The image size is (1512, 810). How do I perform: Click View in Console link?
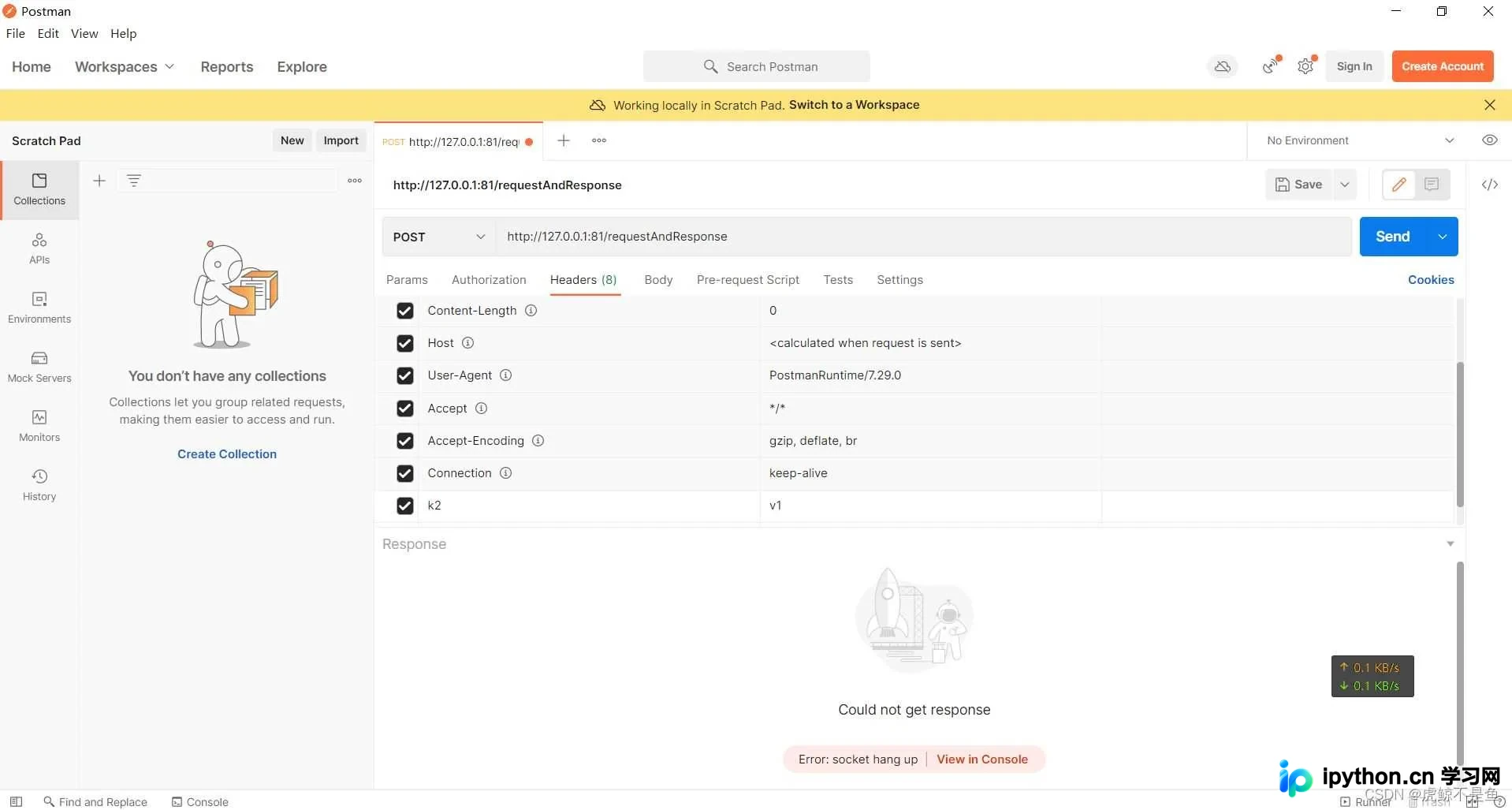(x=982, y=760)
